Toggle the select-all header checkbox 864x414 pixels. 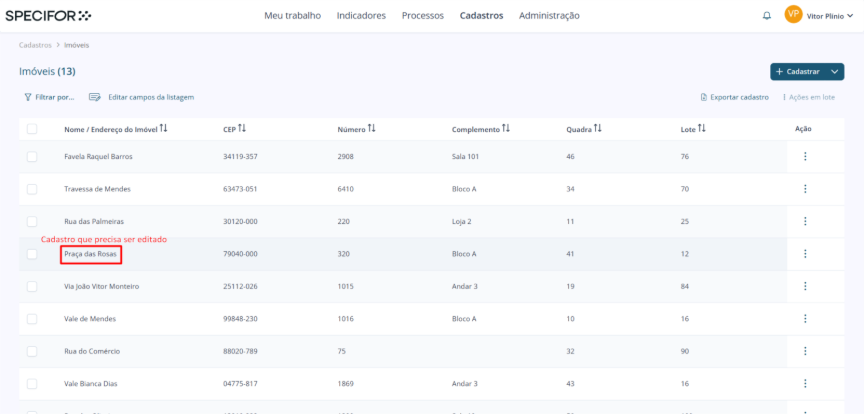pos(32,129)
